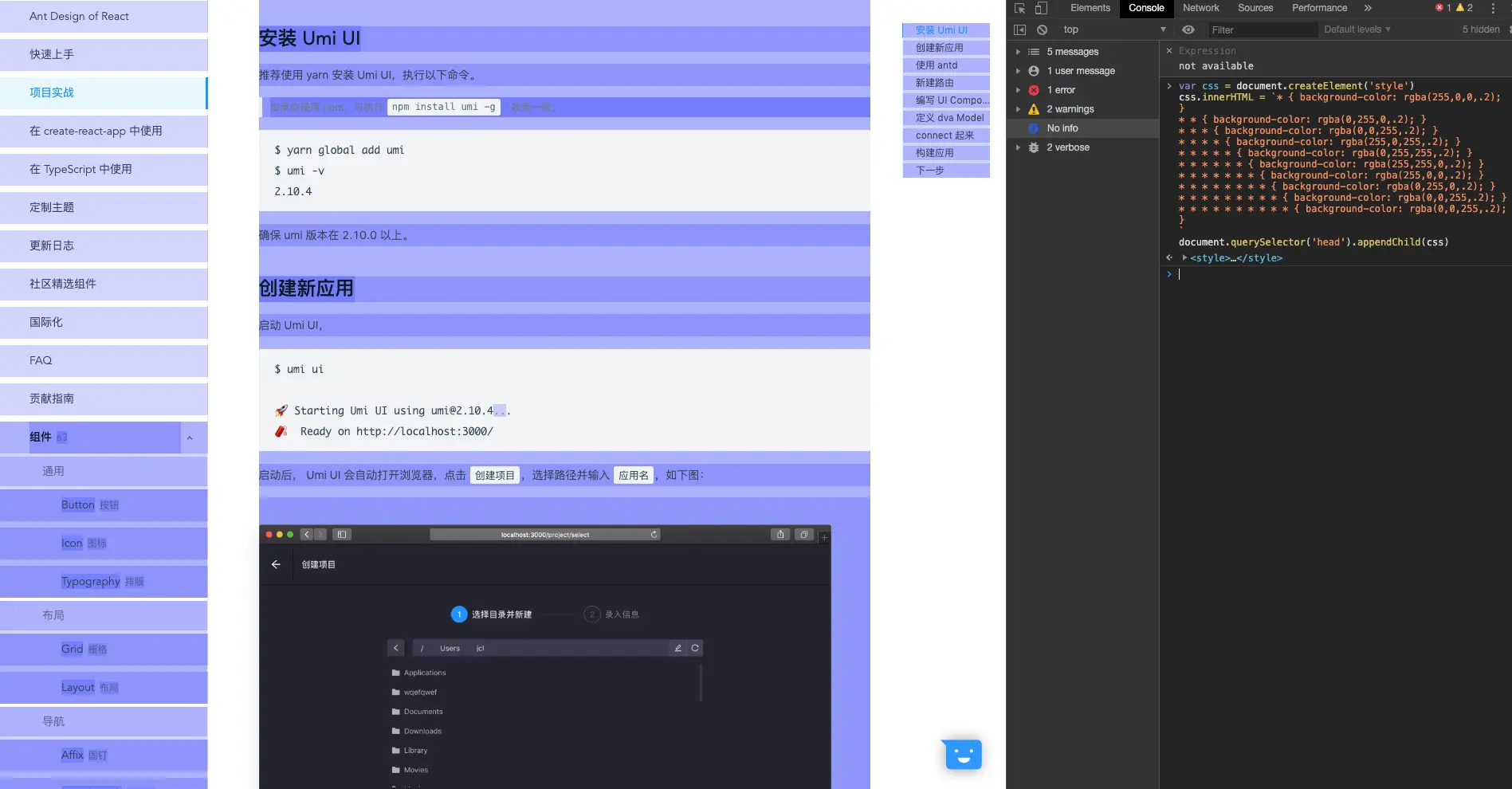Click the Umi UI project screenshot image
Screen dimensions: 1512x789
point(545,657)
